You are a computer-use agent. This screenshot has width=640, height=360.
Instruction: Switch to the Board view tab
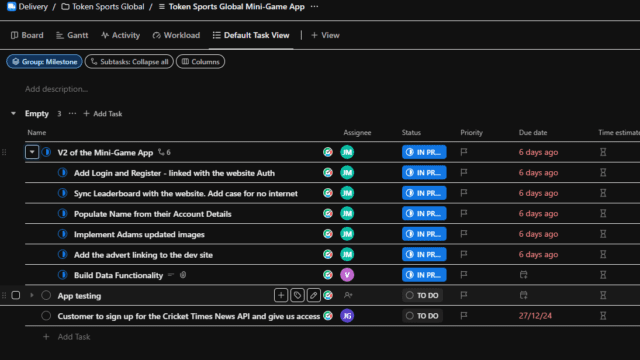tap(27, 36)
